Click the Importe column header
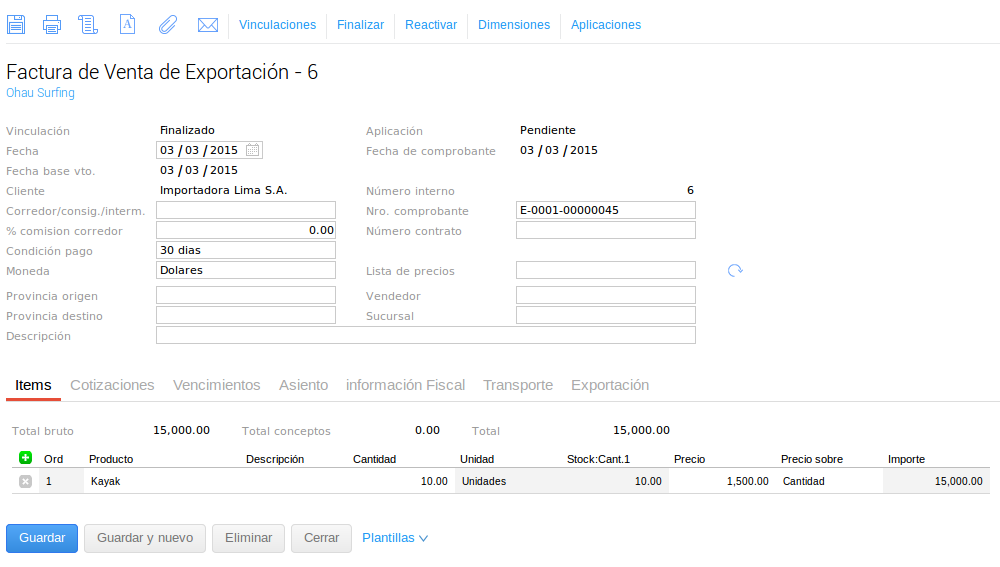 [x=906, y=459]
